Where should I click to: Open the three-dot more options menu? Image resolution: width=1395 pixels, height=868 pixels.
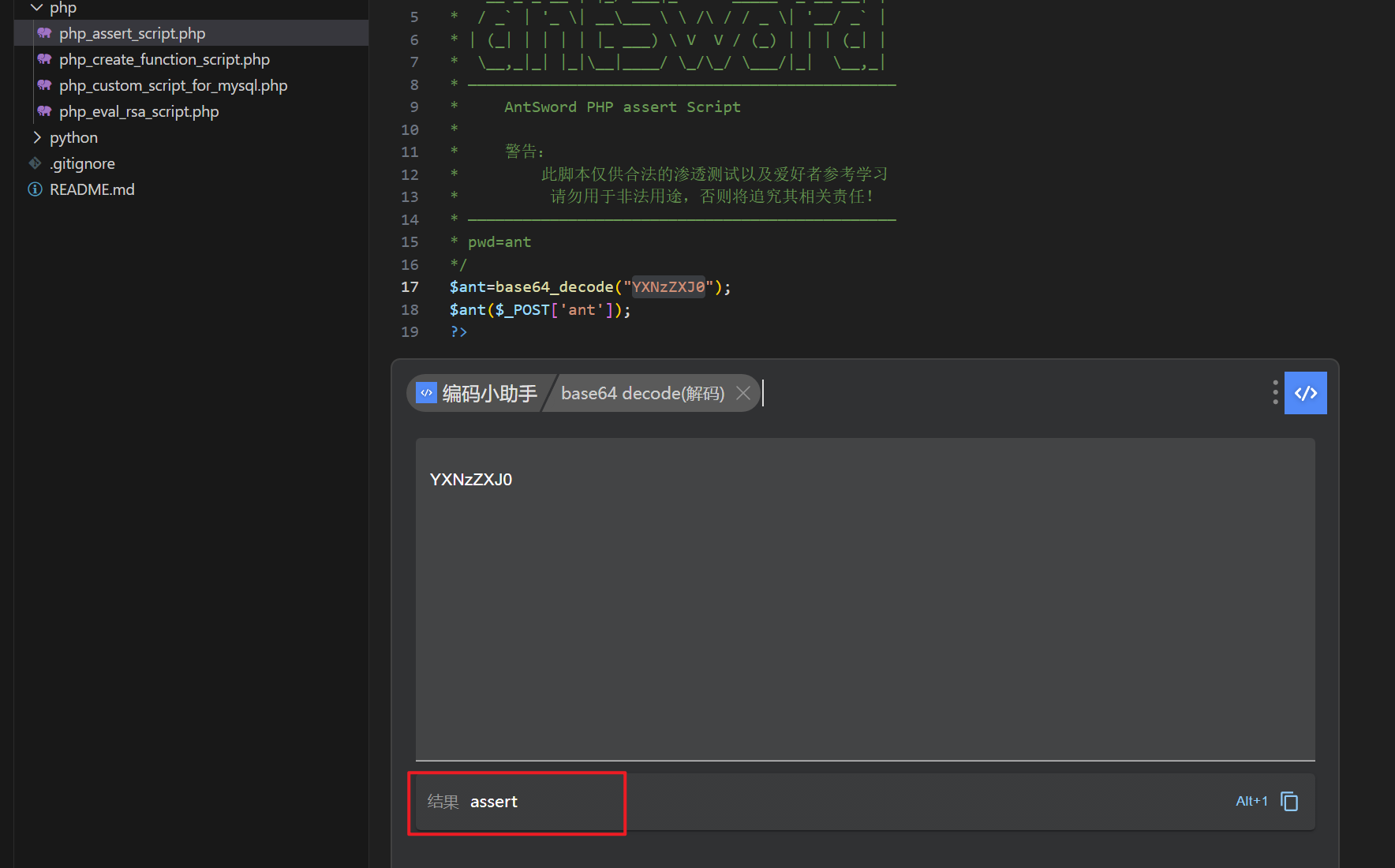[x=1275, y=392]
